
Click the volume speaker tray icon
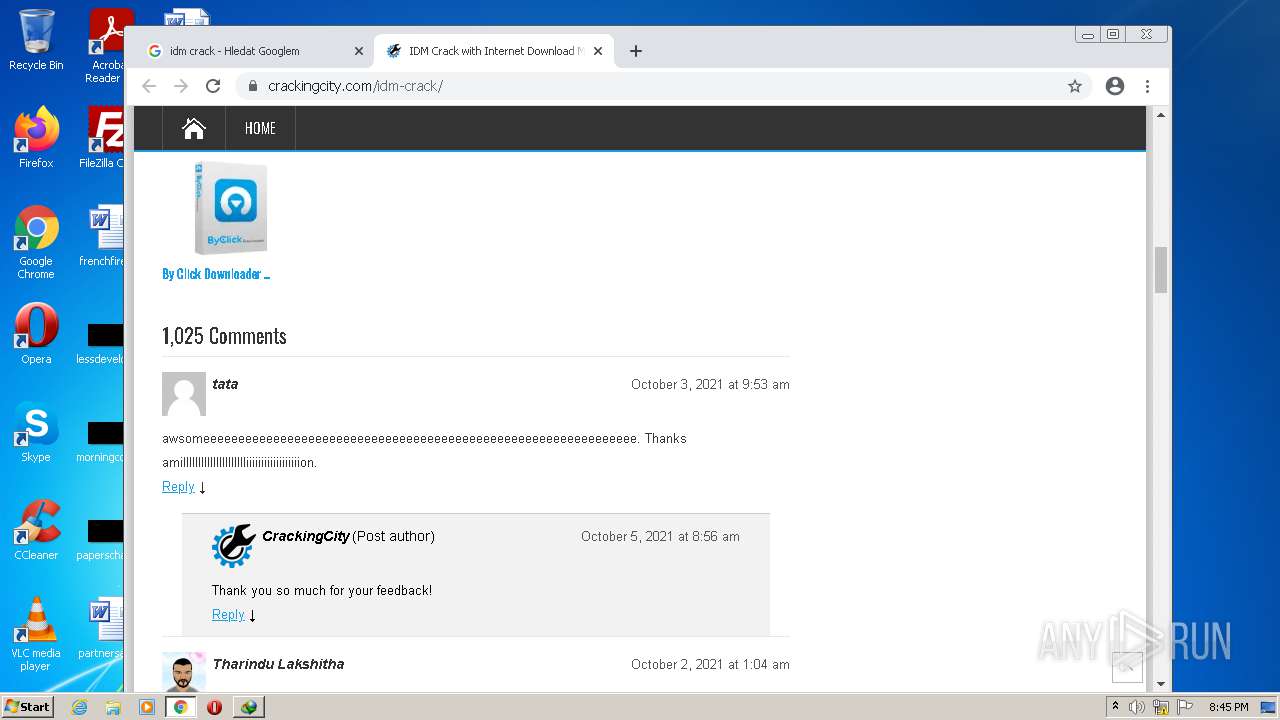click(1137, 707)
